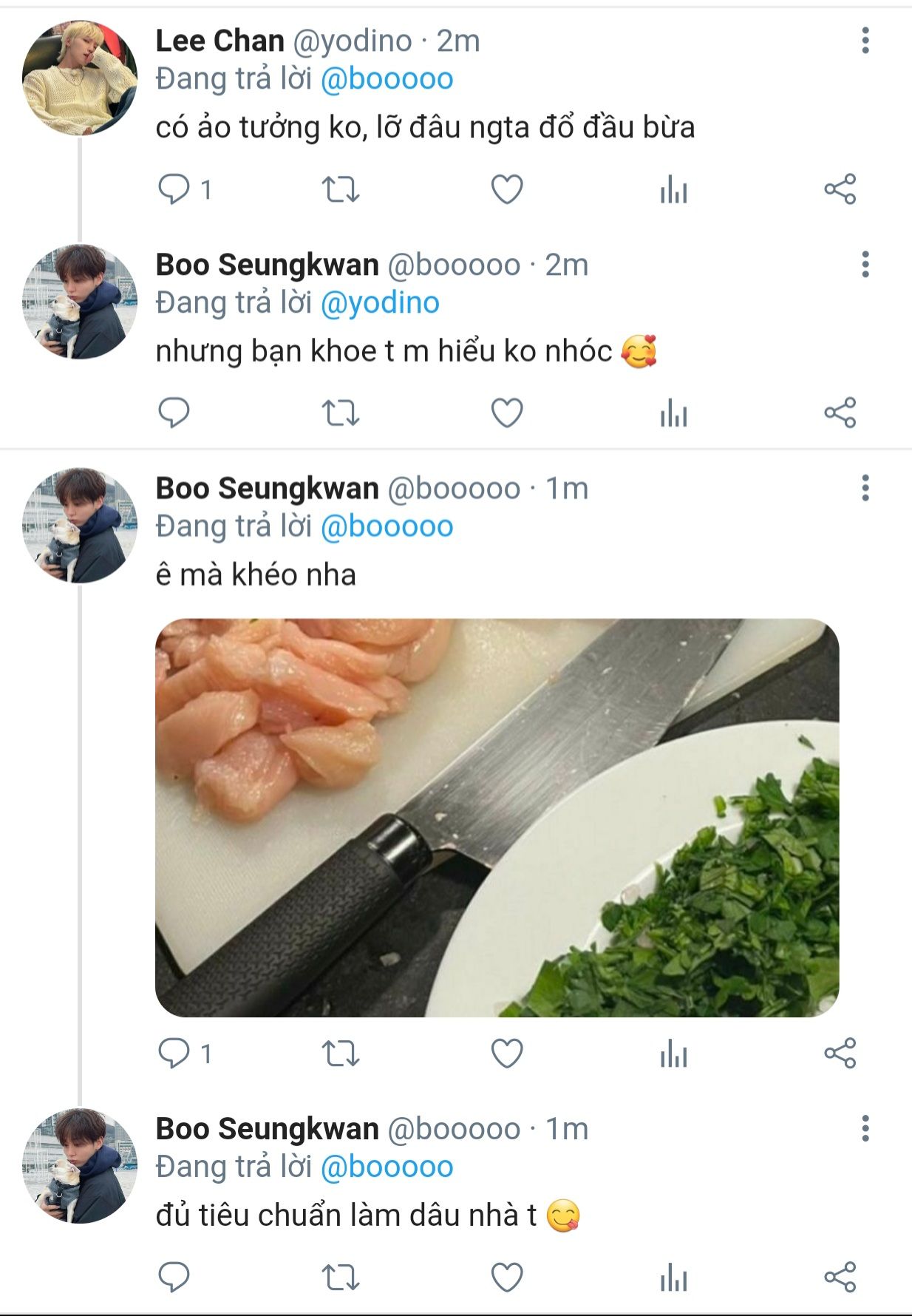Image resolution: width=912 pixels, height=1316 pixels.
Task: Open more options on Lee Chan's tweet
Action: click(865, 41)
